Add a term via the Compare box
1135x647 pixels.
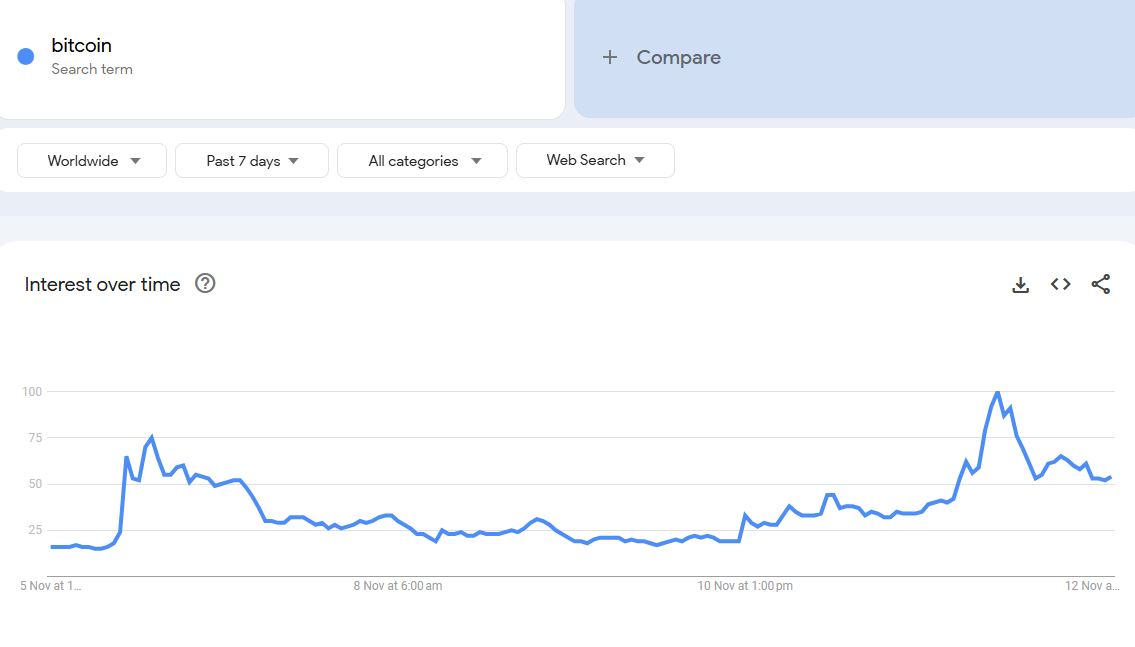[678, 58]
